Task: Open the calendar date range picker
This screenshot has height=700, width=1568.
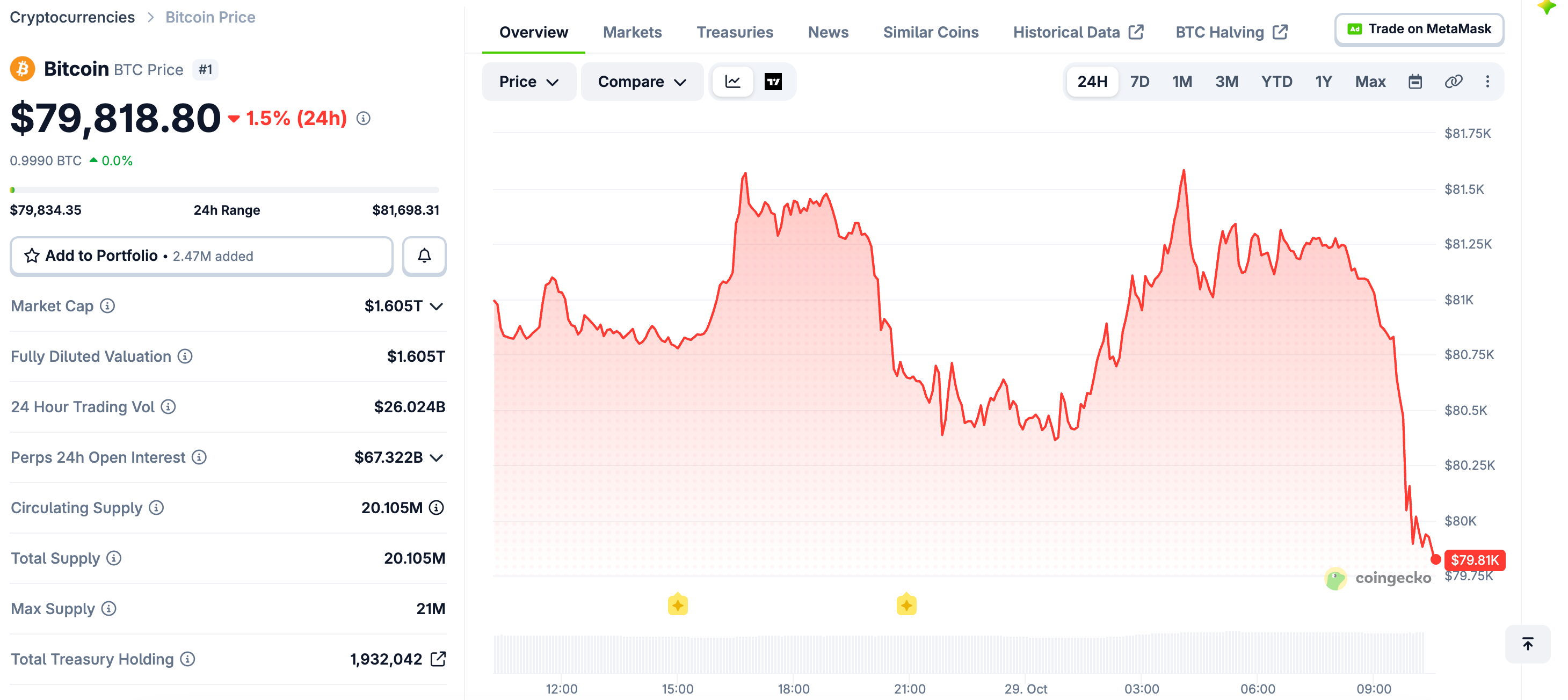Action: click(x=1415, y=82)
